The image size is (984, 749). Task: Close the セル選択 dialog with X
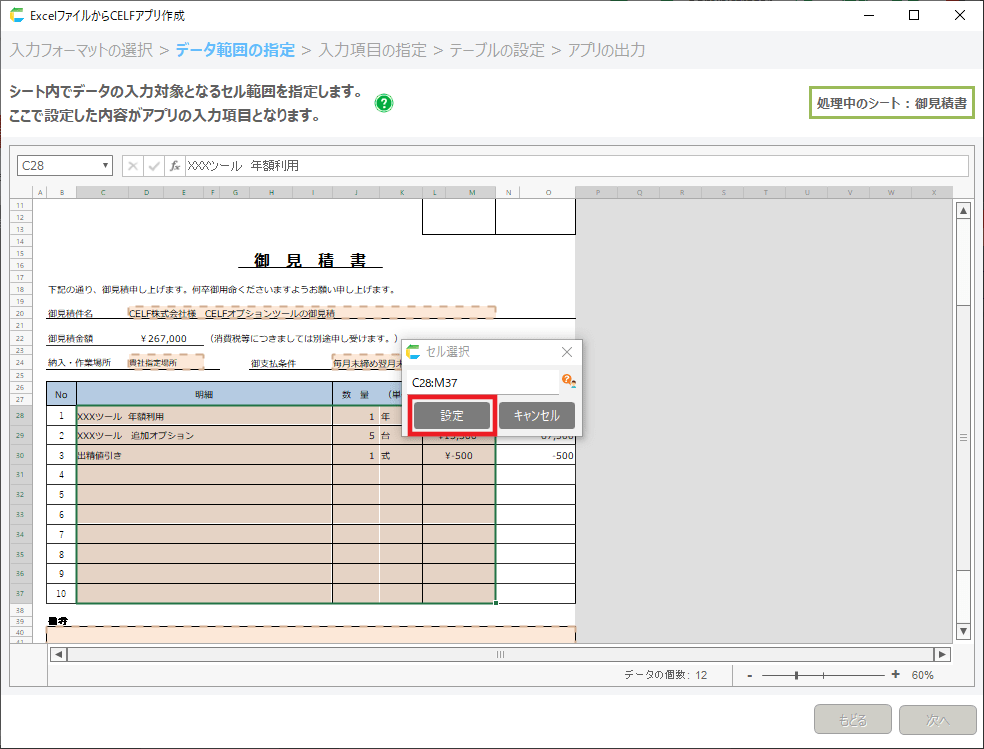[567, 352]
